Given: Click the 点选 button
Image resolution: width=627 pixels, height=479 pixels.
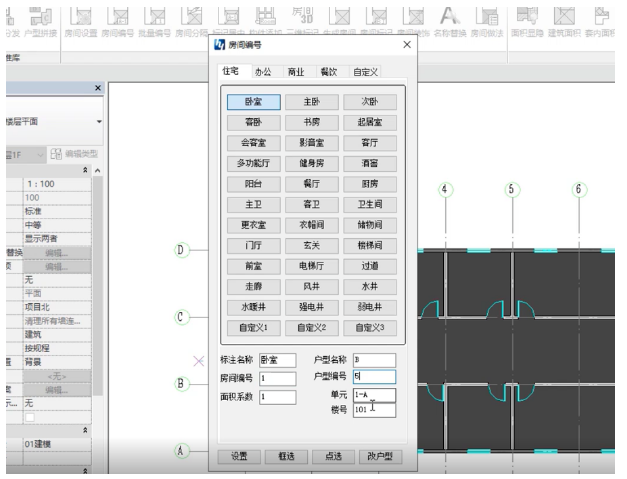Looking at the screenshot, I should [x=333, y=457].
